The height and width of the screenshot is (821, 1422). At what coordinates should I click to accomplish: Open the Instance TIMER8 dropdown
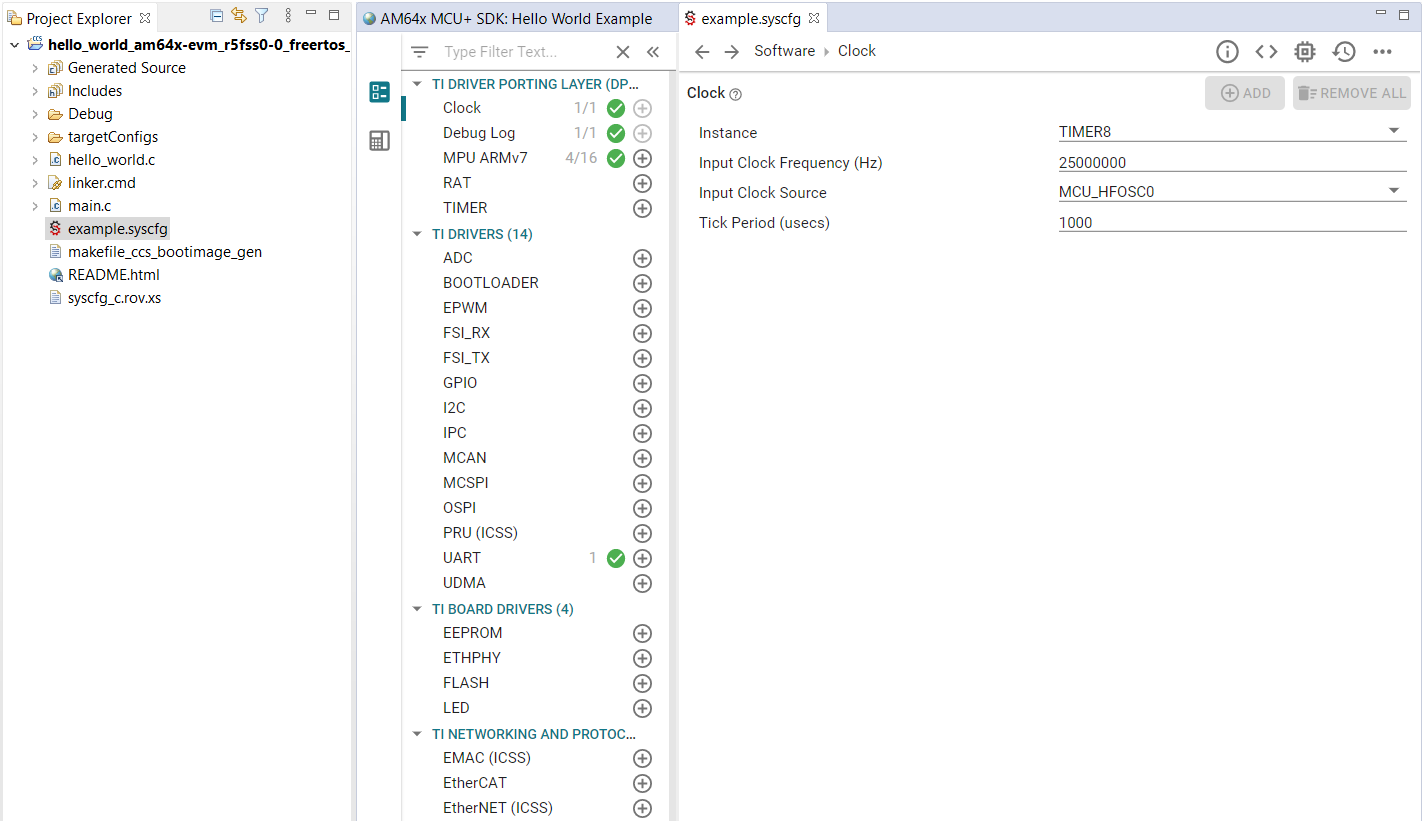tap(1394, 131)
